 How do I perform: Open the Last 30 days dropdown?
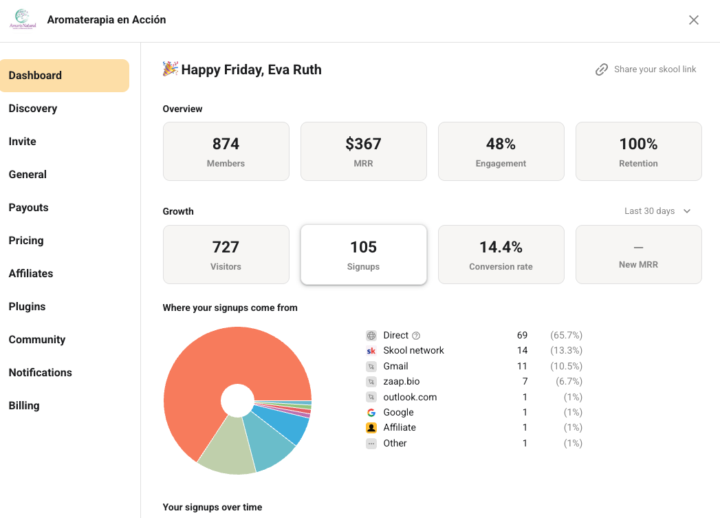tap(657, 211)
